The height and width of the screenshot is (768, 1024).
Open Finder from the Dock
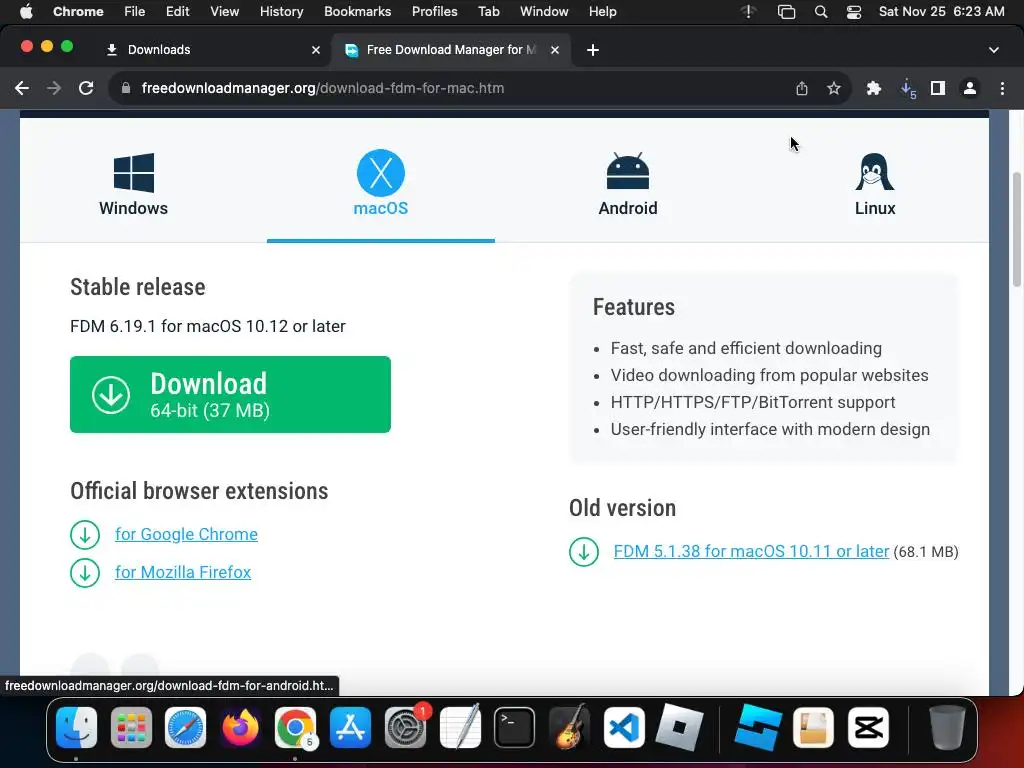[x=77, y=727]
